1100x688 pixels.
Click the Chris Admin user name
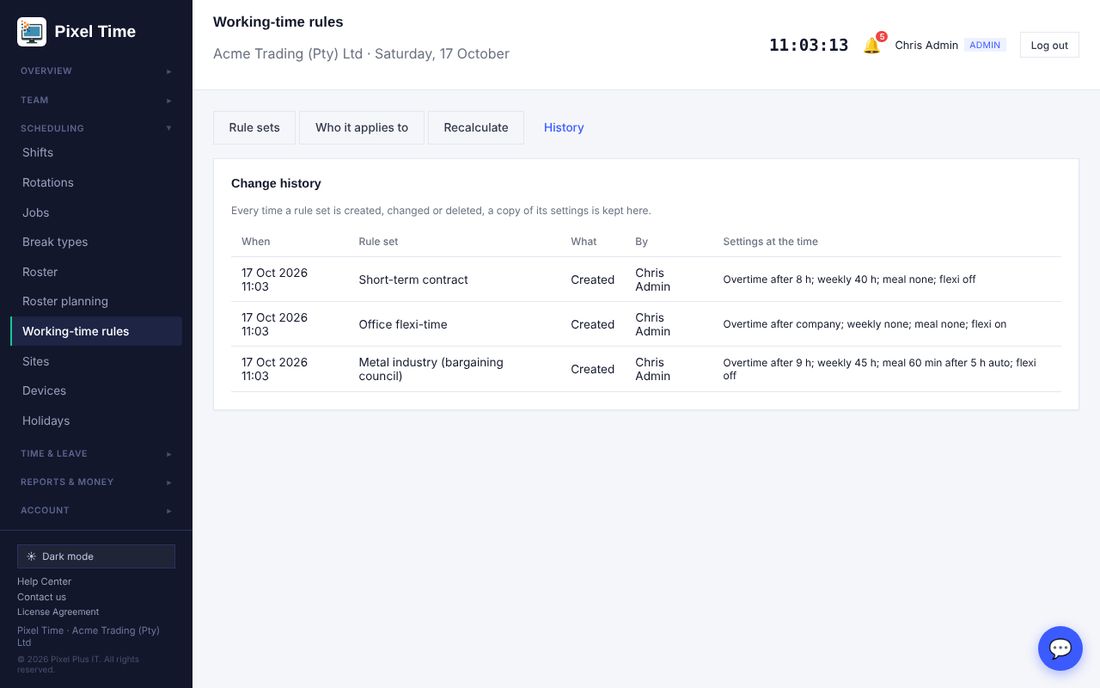point(926,46)
